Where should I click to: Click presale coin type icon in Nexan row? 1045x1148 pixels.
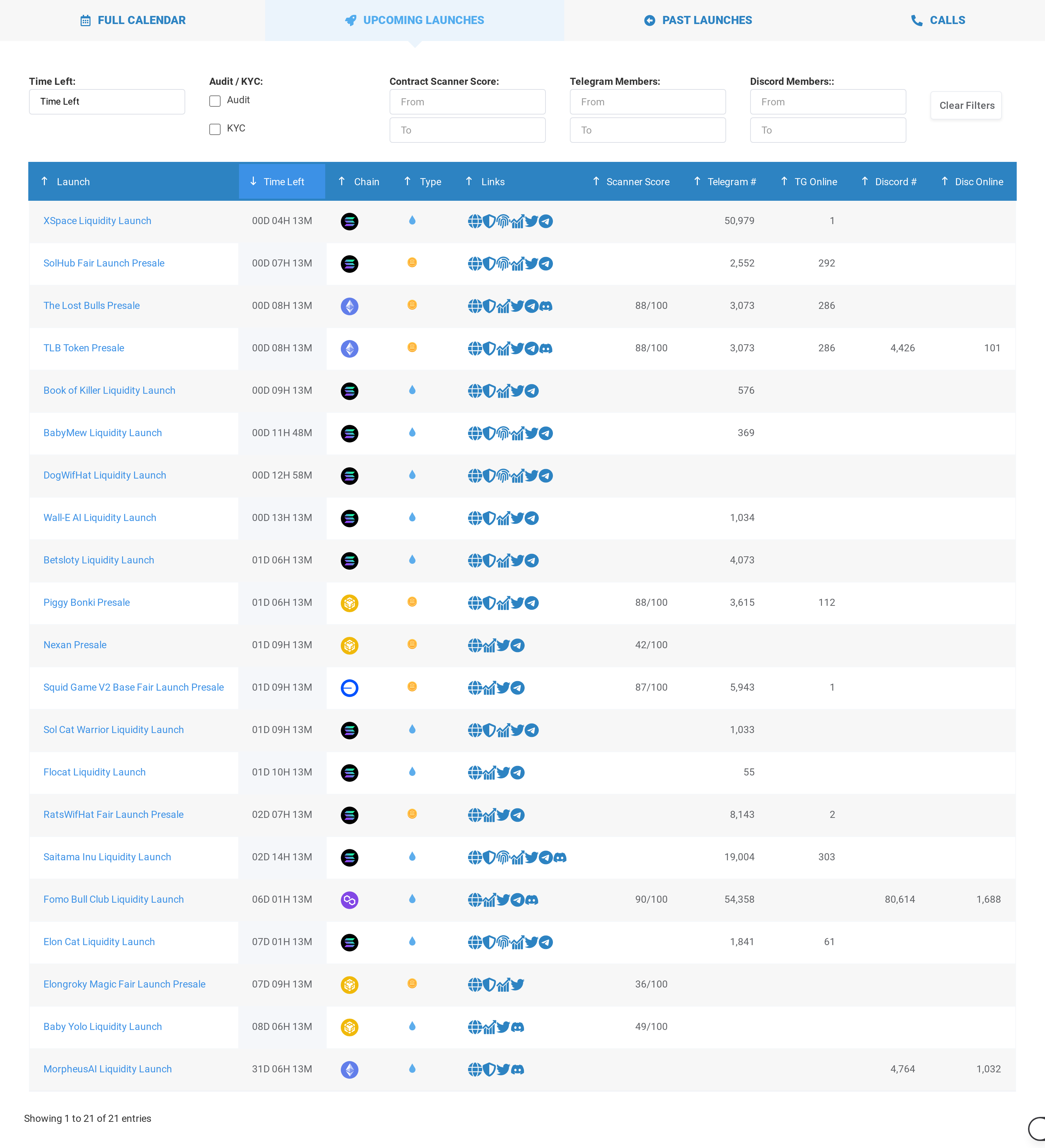click(x=412, y=644)
